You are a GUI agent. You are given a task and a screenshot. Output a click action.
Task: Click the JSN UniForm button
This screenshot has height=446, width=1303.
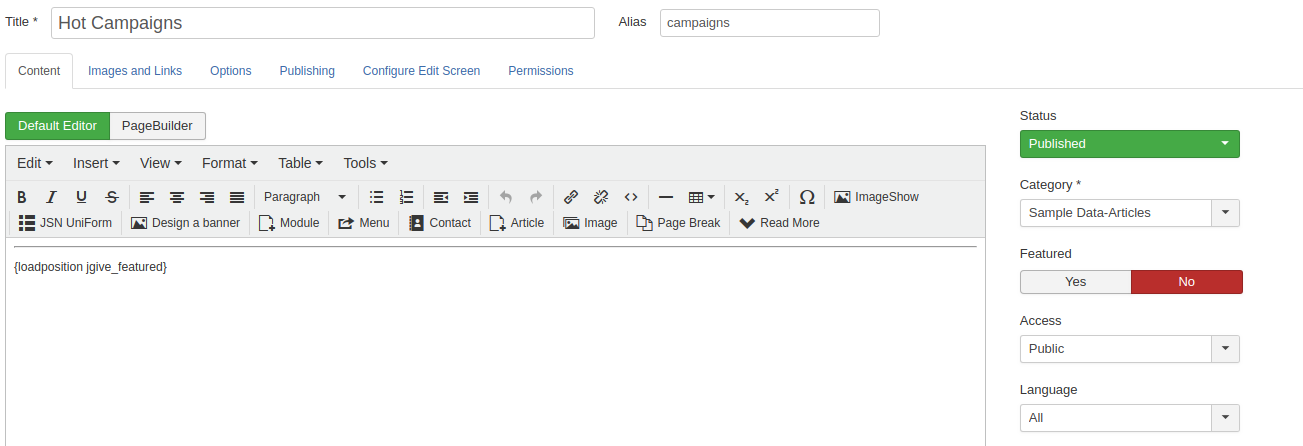(66, 223)
